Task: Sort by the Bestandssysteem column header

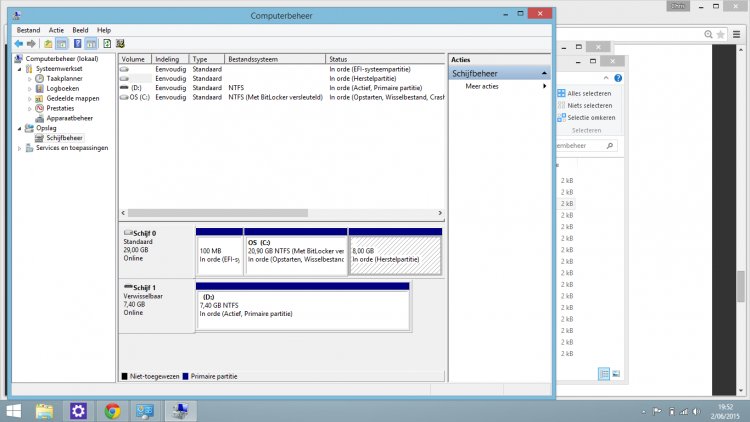Action: pos(275,59)
